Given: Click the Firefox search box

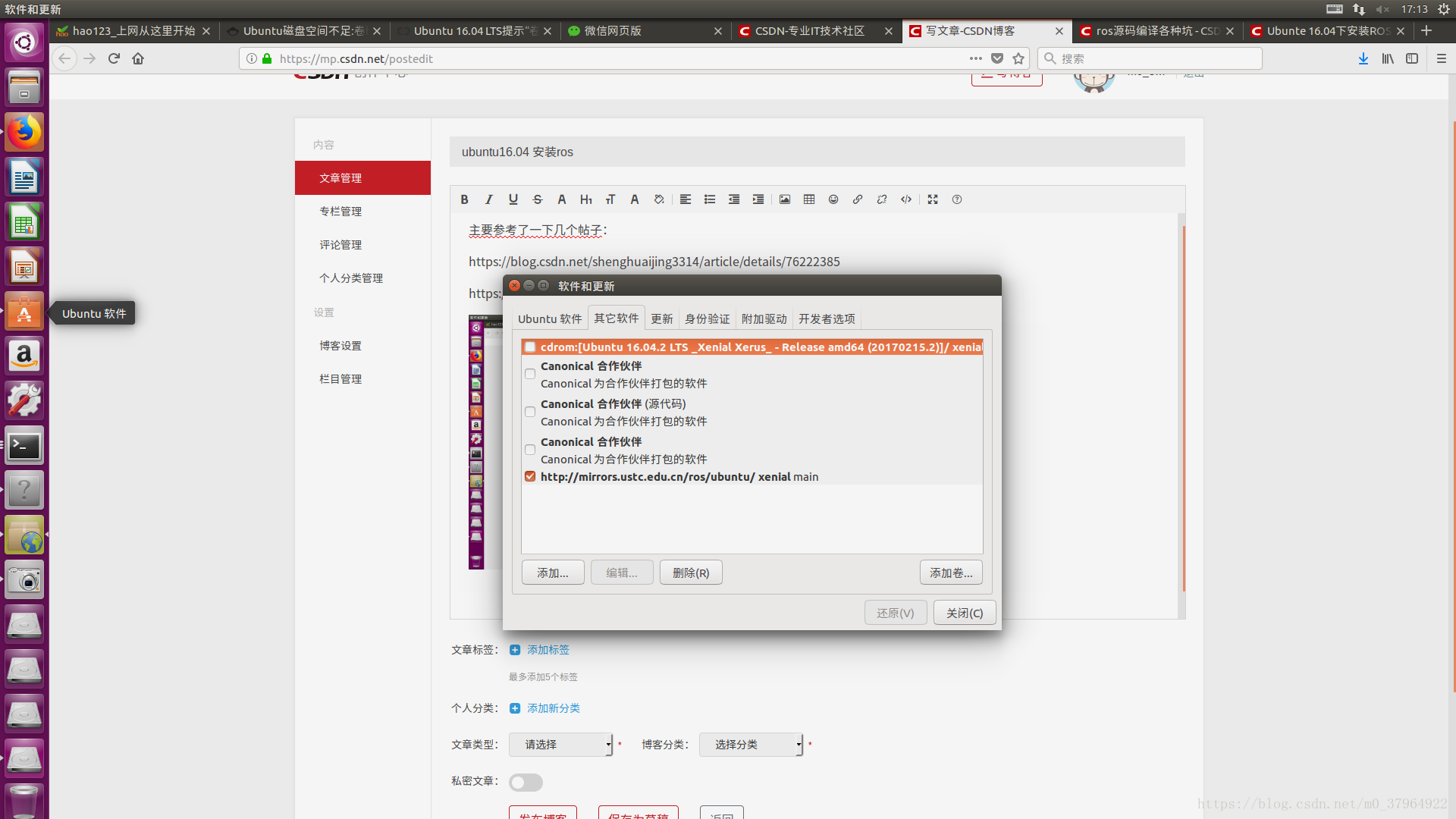Looking at the screenshot, I should coord(1150,58).
